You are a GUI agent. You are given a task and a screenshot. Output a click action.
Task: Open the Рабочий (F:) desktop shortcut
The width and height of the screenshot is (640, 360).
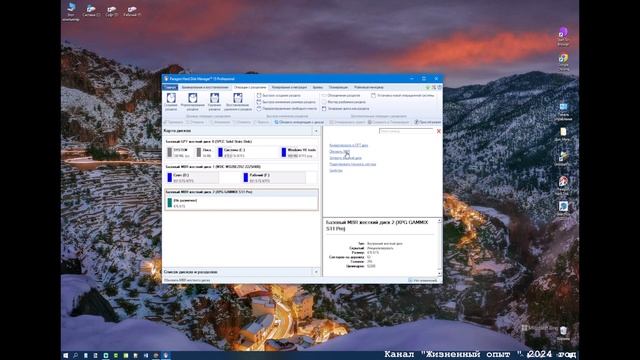(x=132, y=11)
